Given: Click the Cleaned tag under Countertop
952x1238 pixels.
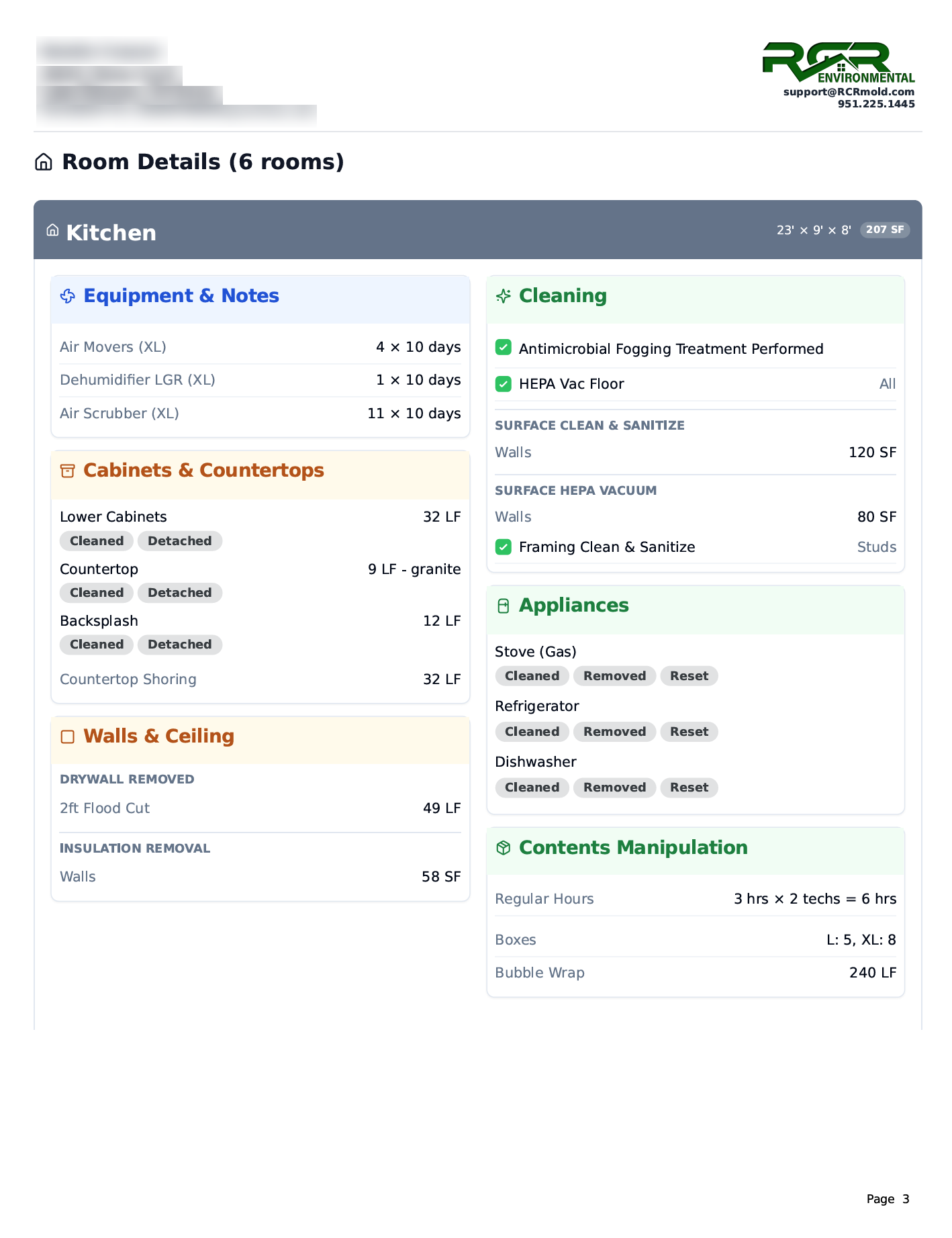Looking at the screenshot, I should pyautogui.click(x=97, y=593).
